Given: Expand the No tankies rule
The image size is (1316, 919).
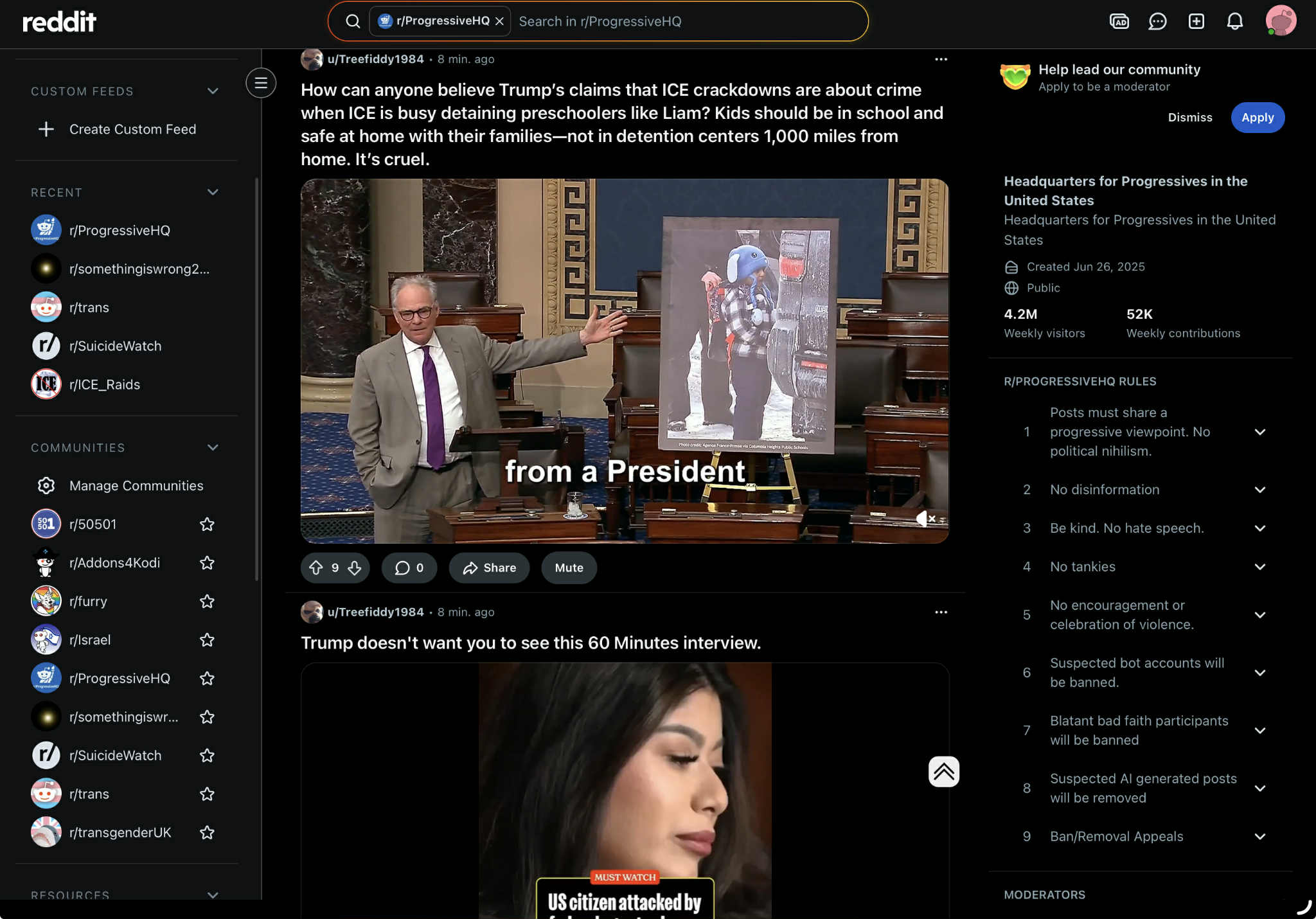Looking at the screenshot, I should click(1259, 567).
